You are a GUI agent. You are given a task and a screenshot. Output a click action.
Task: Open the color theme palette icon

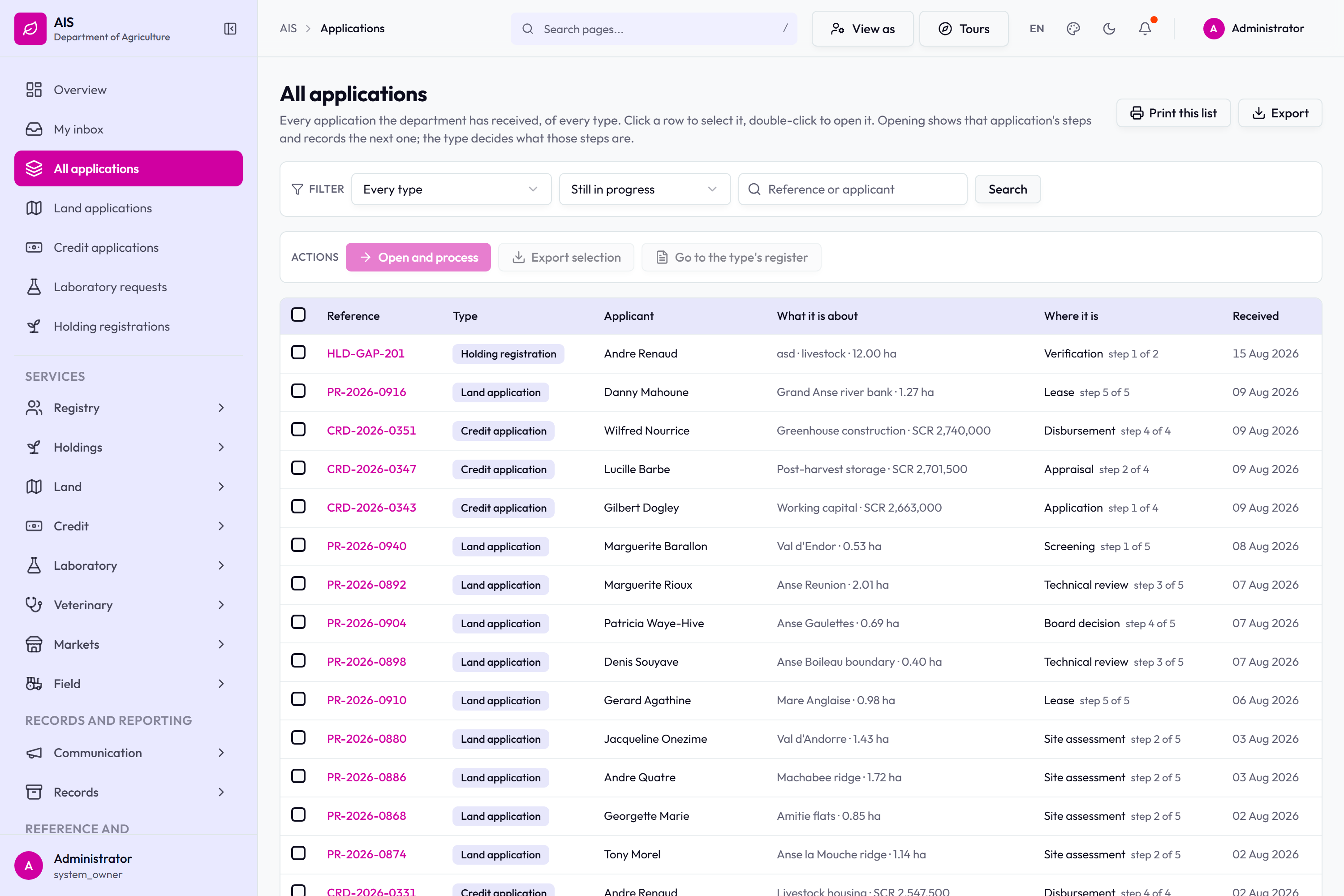[x=1073, y=29]
